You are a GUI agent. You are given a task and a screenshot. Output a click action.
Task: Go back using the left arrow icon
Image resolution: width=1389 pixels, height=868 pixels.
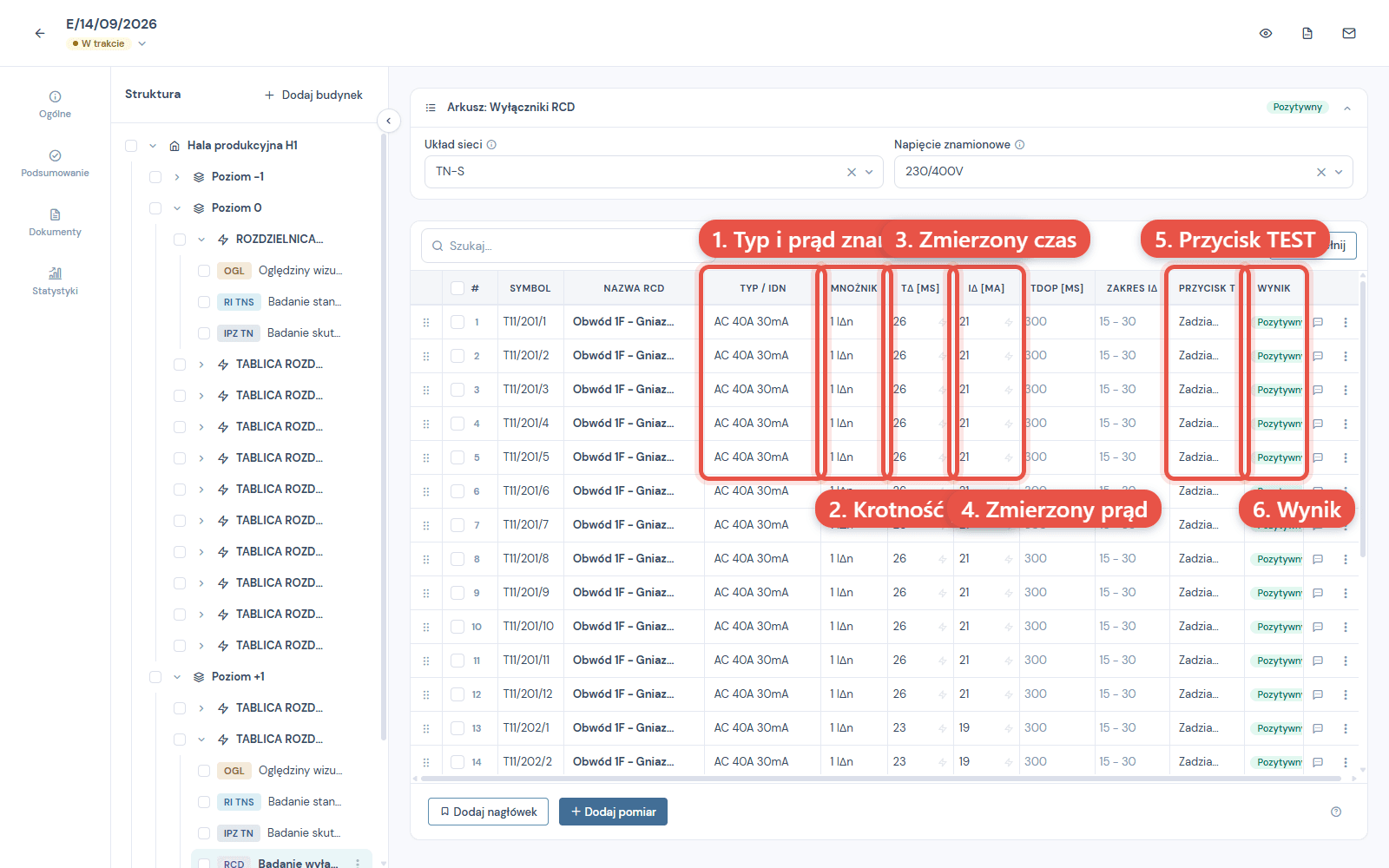(x=40, y=33)
